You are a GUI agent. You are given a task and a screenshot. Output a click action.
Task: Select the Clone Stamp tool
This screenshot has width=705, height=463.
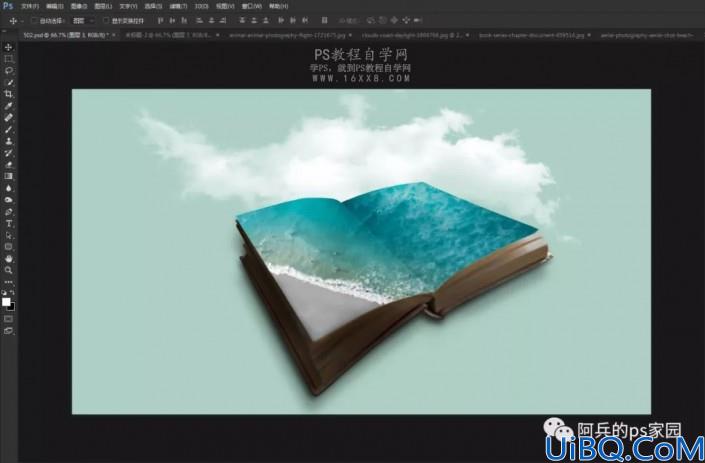pos(8,141)
